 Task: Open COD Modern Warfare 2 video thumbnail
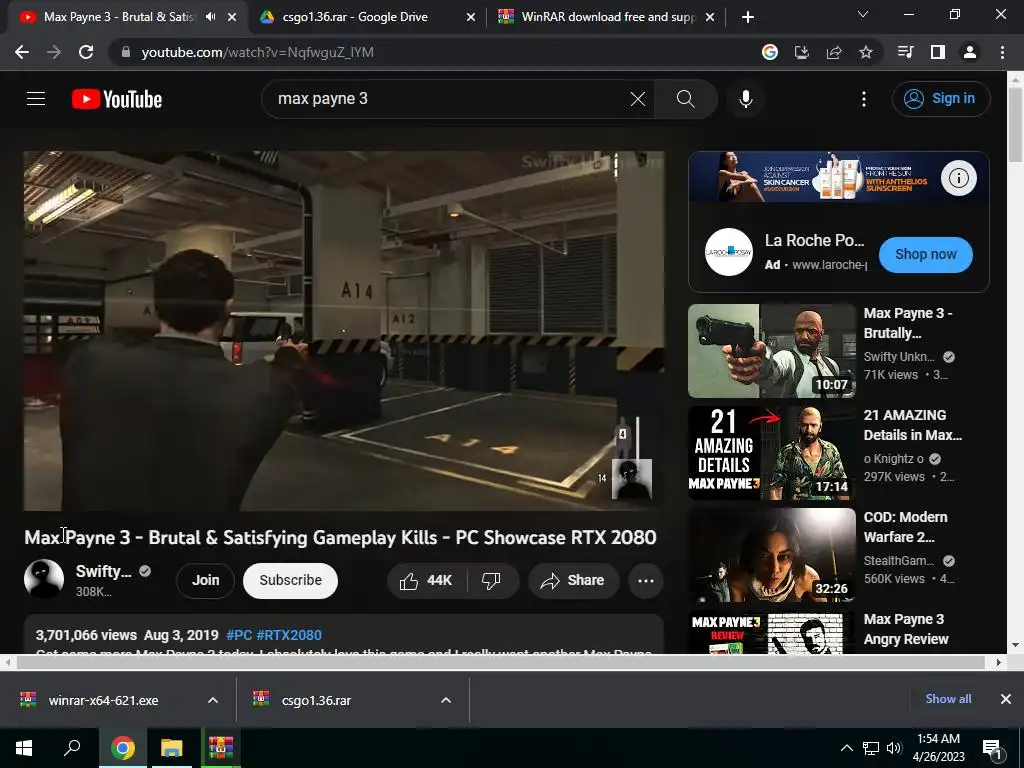coord(772,555)
